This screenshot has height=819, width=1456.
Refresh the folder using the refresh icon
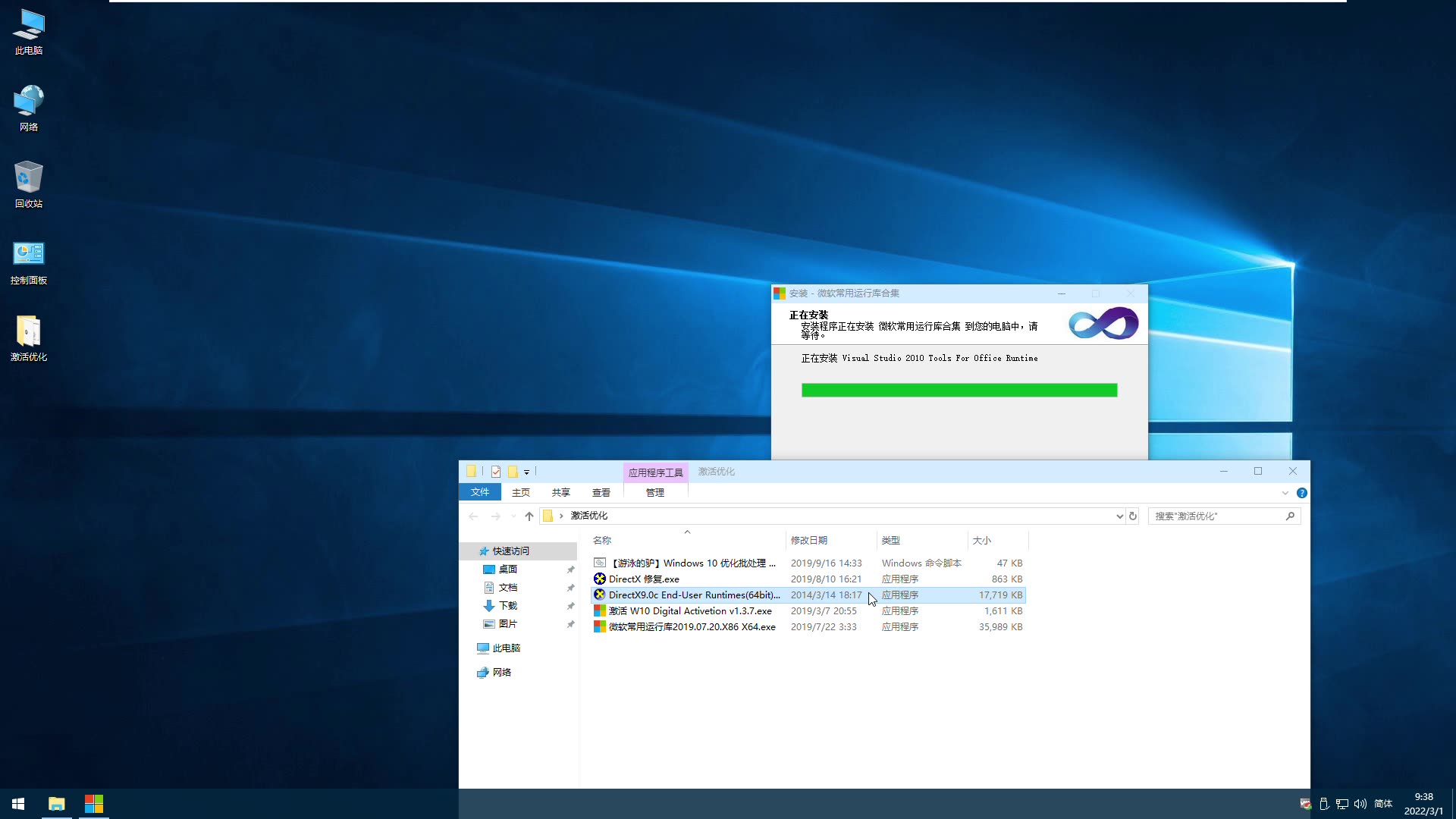tap(1133, 516)
